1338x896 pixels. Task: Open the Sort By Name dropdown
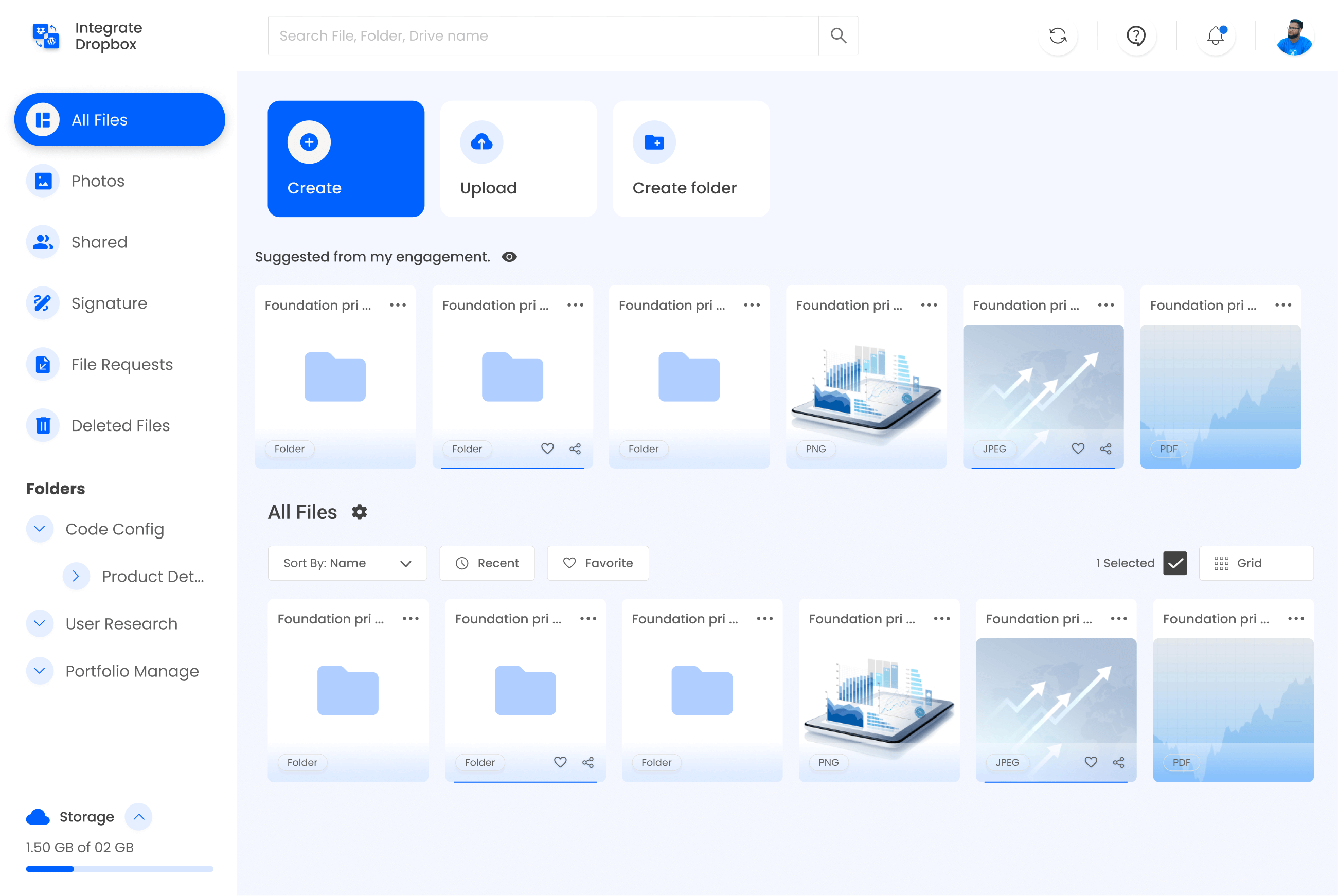tap(346, 563)
